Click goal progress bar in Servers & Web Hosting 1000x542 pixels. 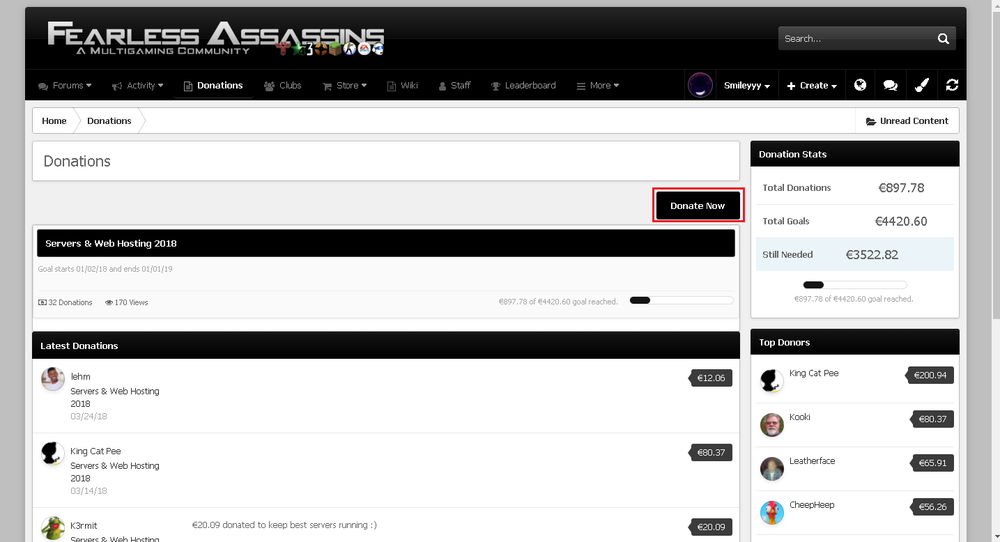click(x=681, y=300)
